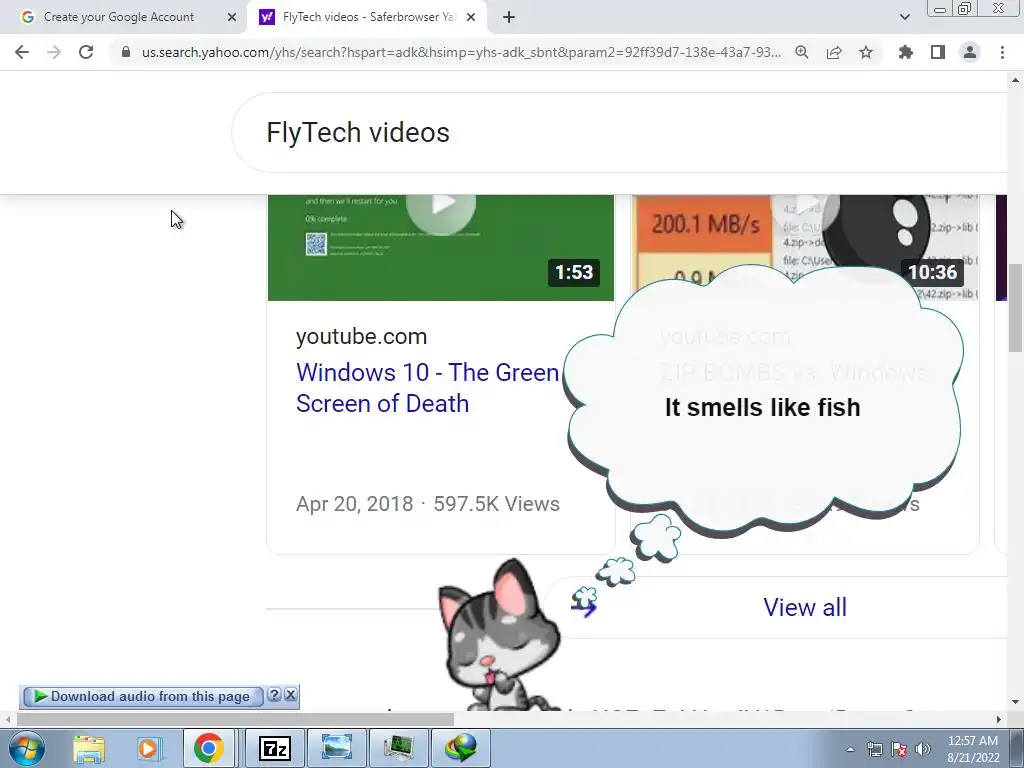Open the network tray icon
Image resolution: width=1024 pixels, height=768 pixels.
click(x=874, y=749)
